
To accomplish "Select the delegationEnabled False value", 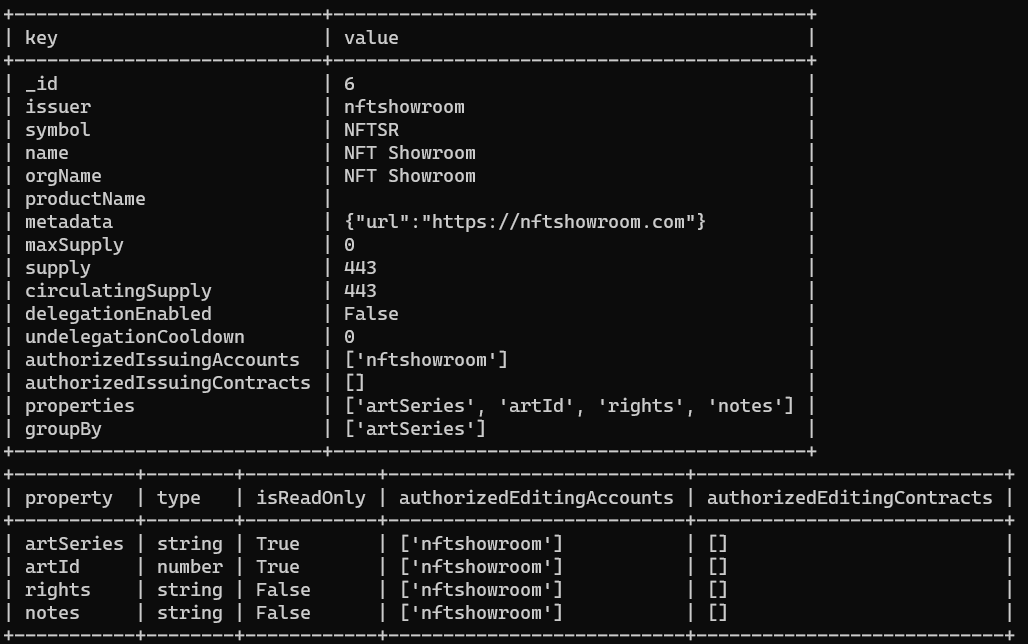I will pos(371,313).
